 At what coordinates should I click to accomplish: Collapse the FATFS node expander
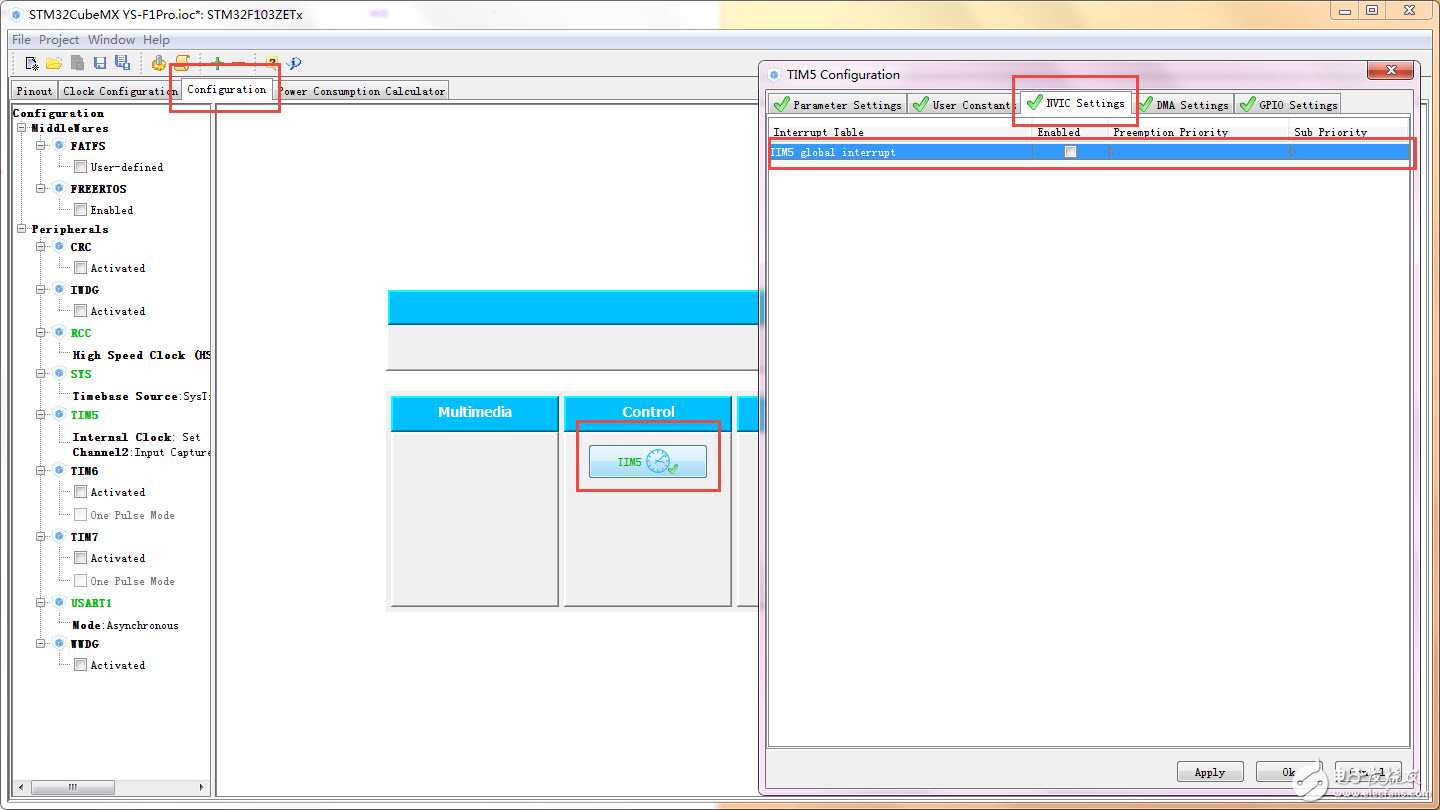click(42, 146)
